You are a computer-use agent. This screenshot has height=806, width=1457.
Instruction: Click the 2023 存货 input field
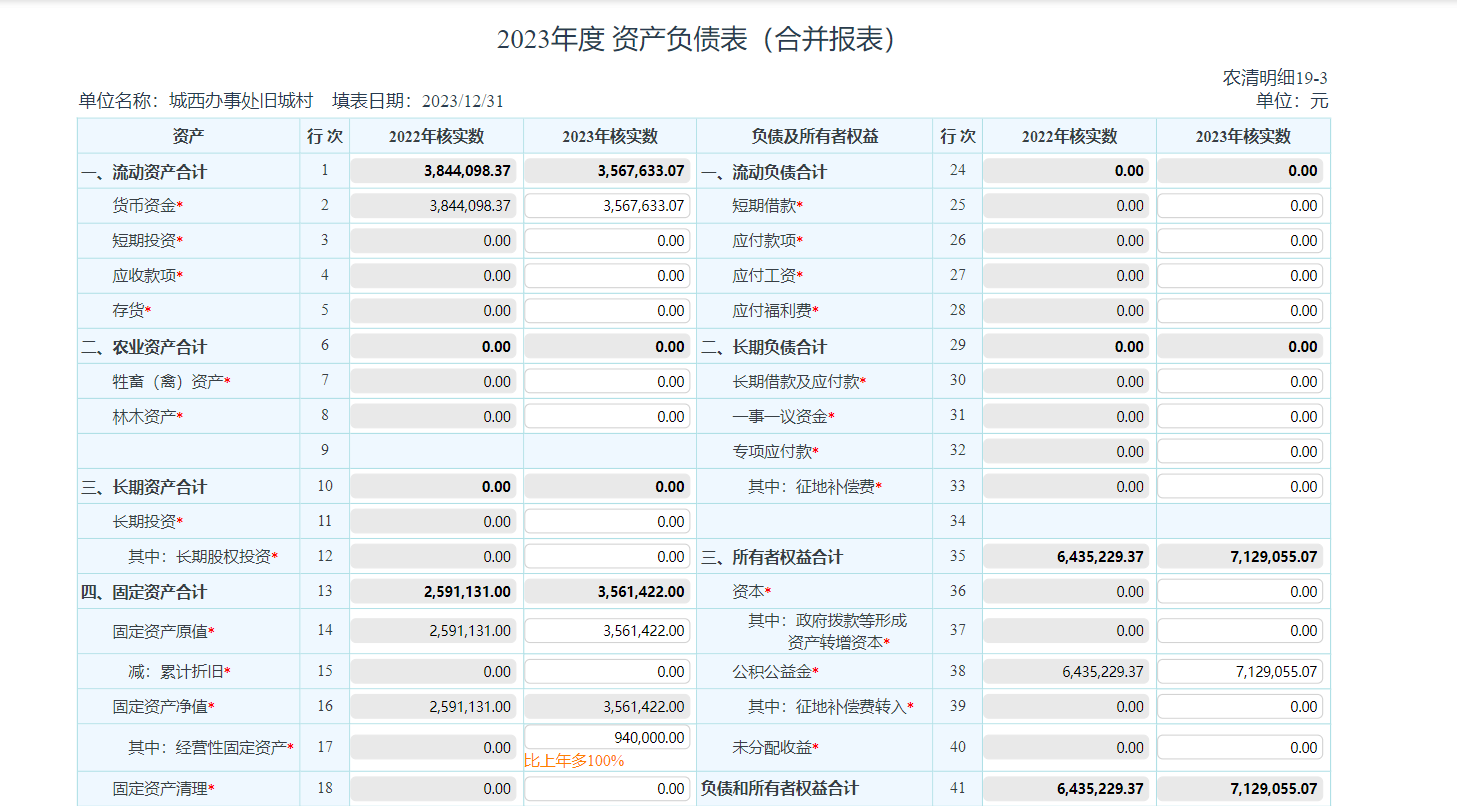[607, 311]
